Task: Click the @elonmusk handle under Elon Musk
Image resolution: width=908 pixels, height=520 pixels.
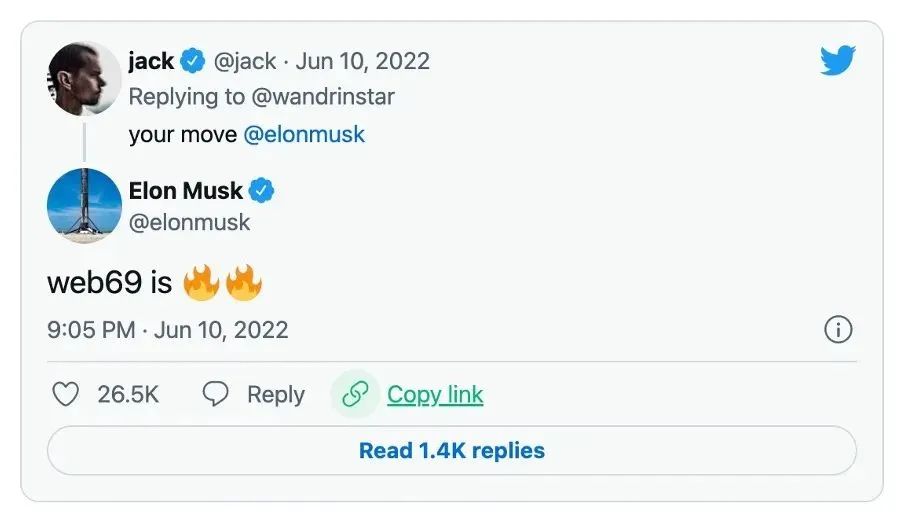Action: 190,221
